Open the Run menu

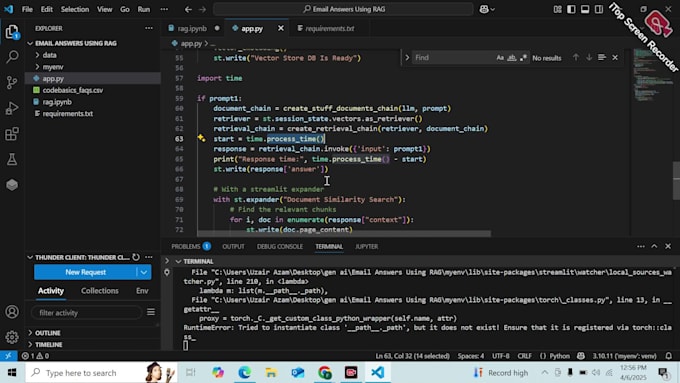tap(144, 9)
